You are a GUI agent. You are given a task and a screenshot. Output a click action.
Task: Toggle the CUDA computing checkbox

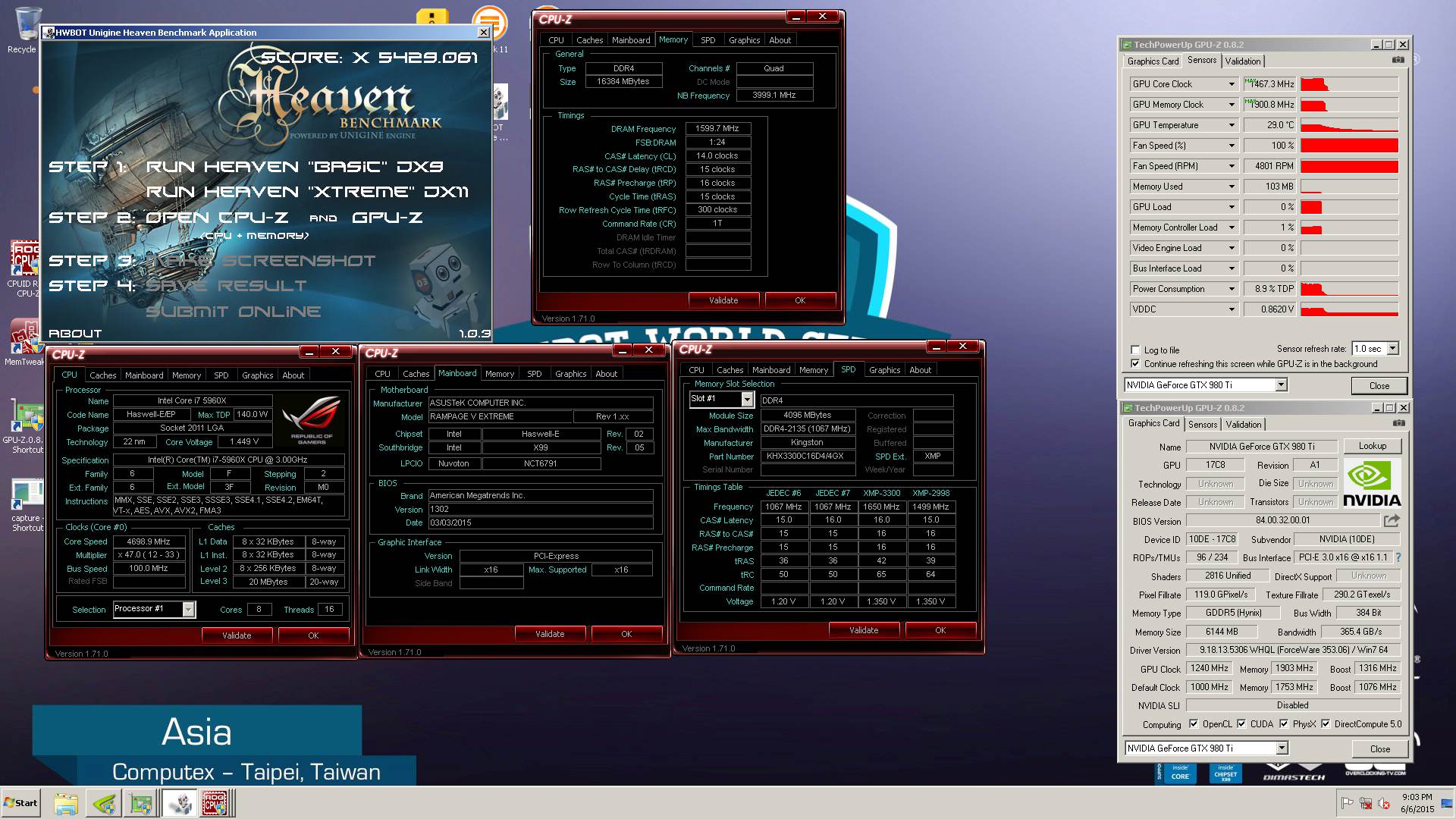[1241, 724]
